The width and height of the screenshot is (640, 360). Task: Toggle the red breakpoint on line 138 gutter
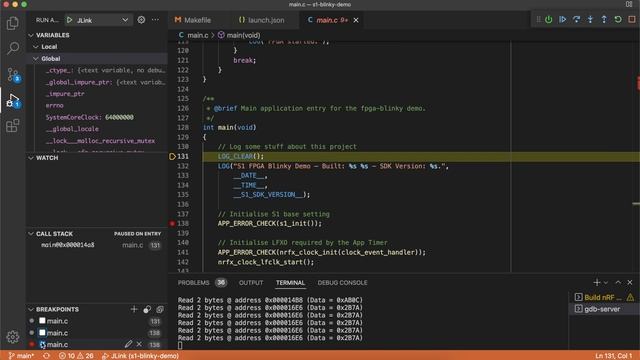click(x=172, y=224)
